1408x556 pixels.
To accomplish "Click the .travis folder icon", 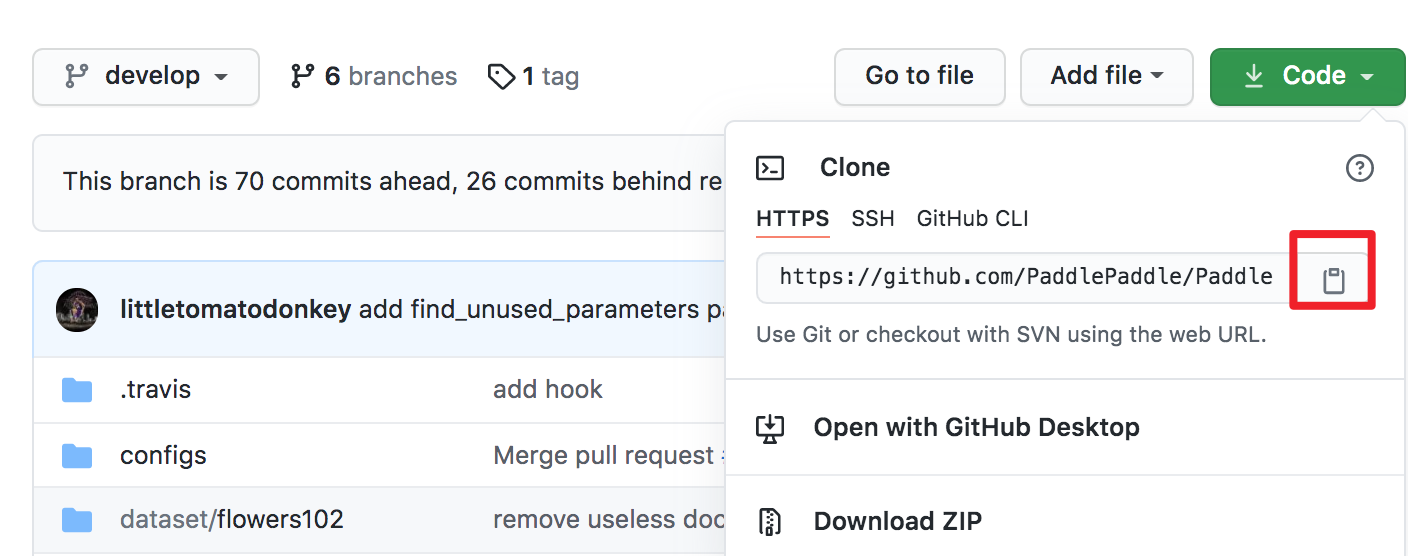I will tap(77, 390).
